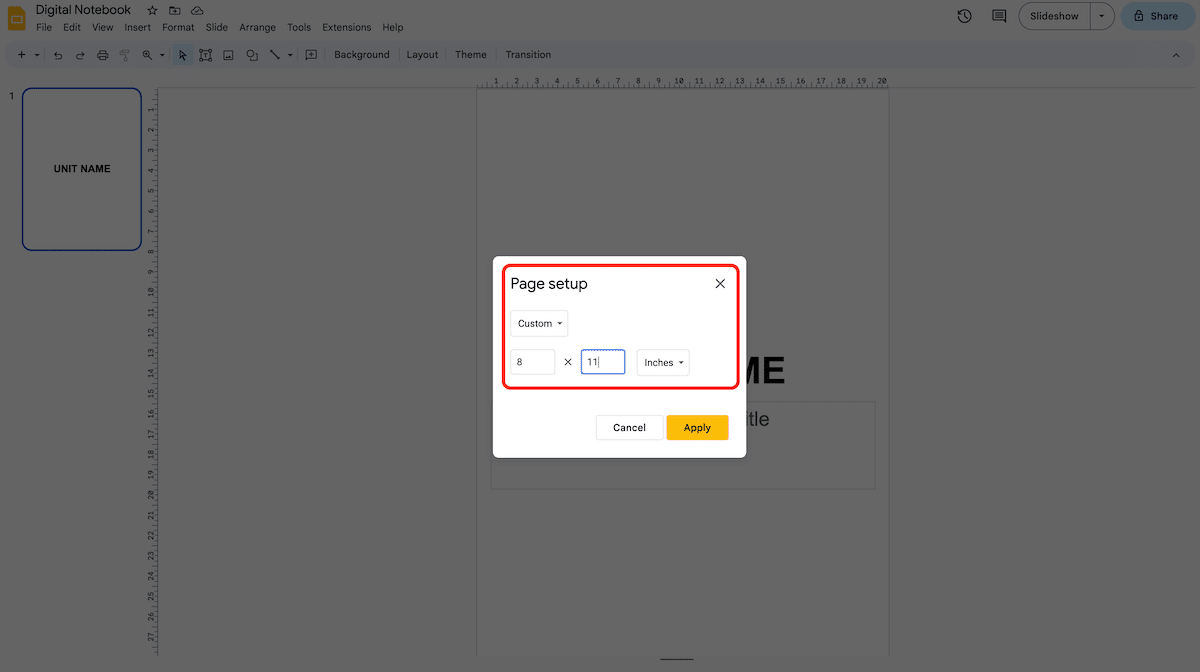Click the height field showing 11
Viewport: 1200px width, 672px height.
click(603, 362)
